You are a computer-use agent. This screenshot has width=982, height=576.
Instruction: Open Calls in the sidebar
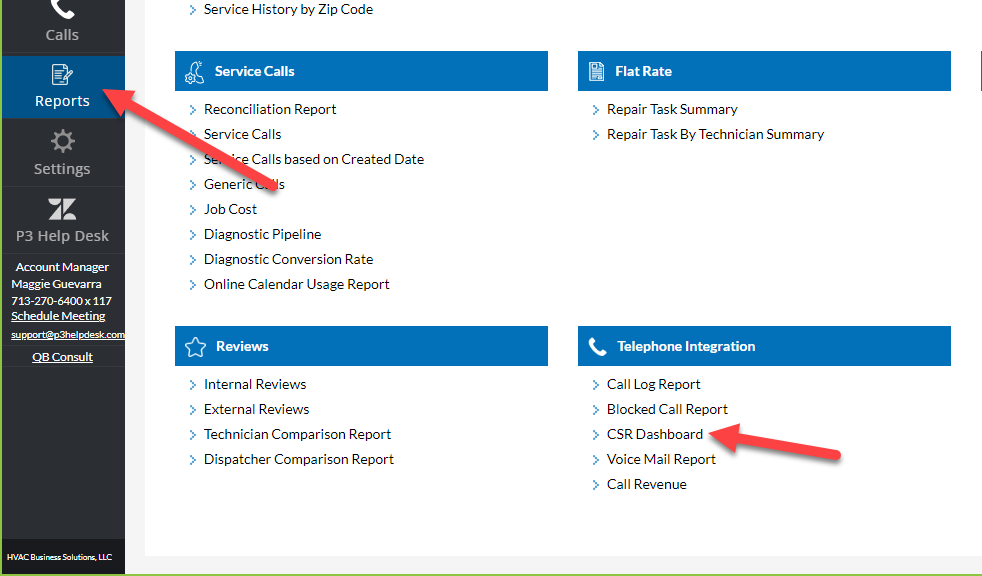[62, 25]
